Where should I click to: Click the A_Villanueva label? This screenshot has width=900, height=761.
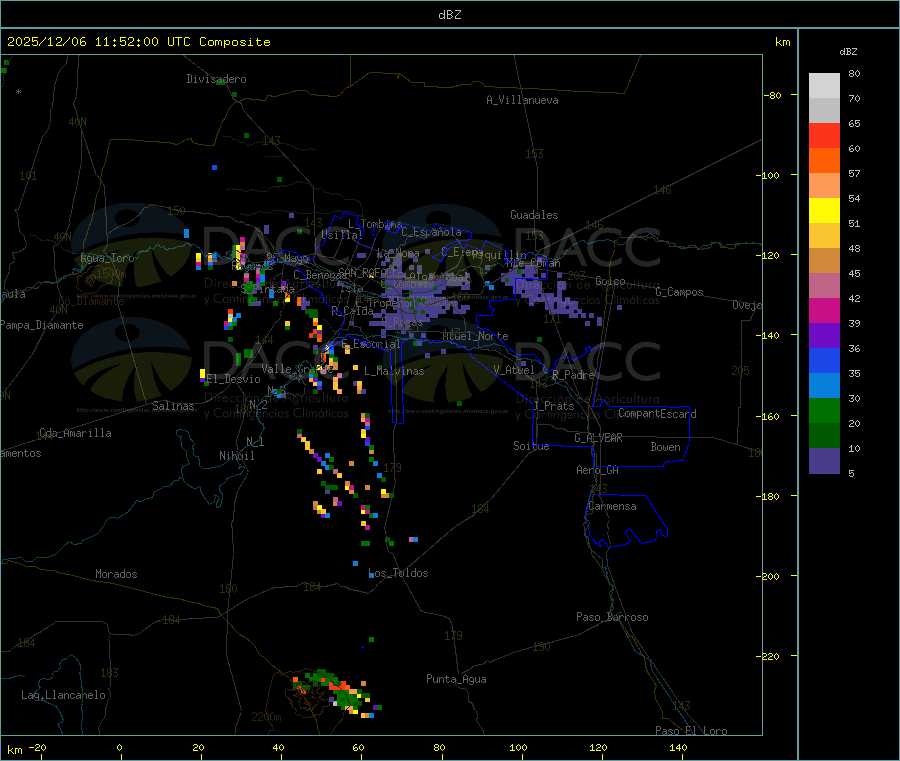522,100
